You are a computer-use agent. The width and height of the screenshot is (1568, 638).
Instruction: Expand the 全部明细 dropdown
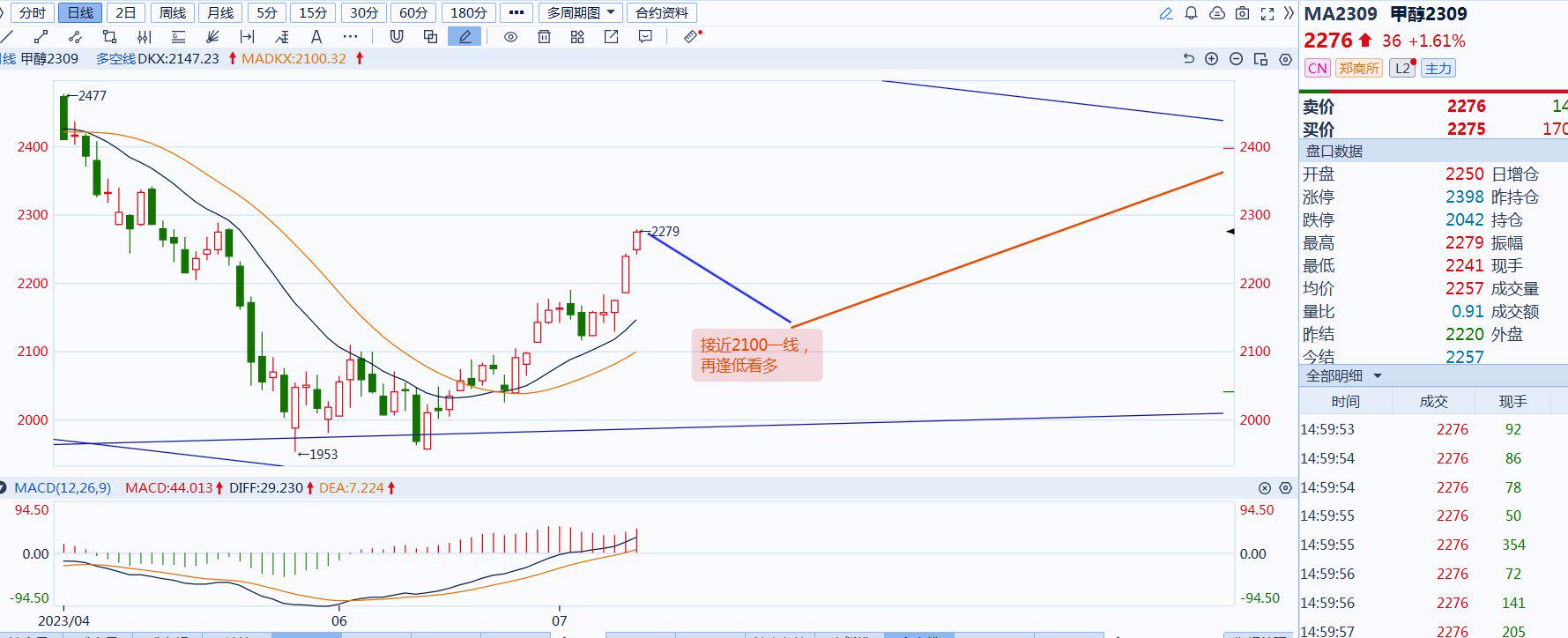click(1343, 376)
